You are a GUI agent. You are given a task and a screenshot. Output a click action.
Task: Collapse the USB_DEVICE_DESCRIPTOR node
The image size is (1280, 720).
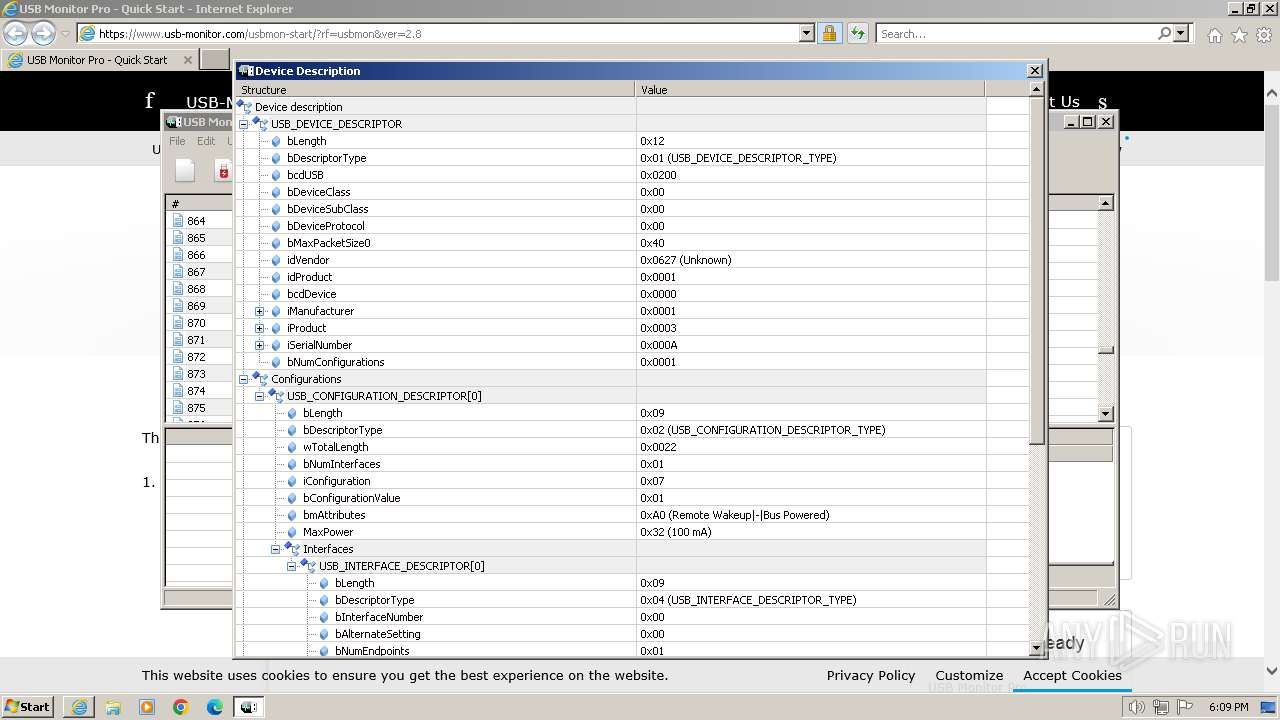243,124
